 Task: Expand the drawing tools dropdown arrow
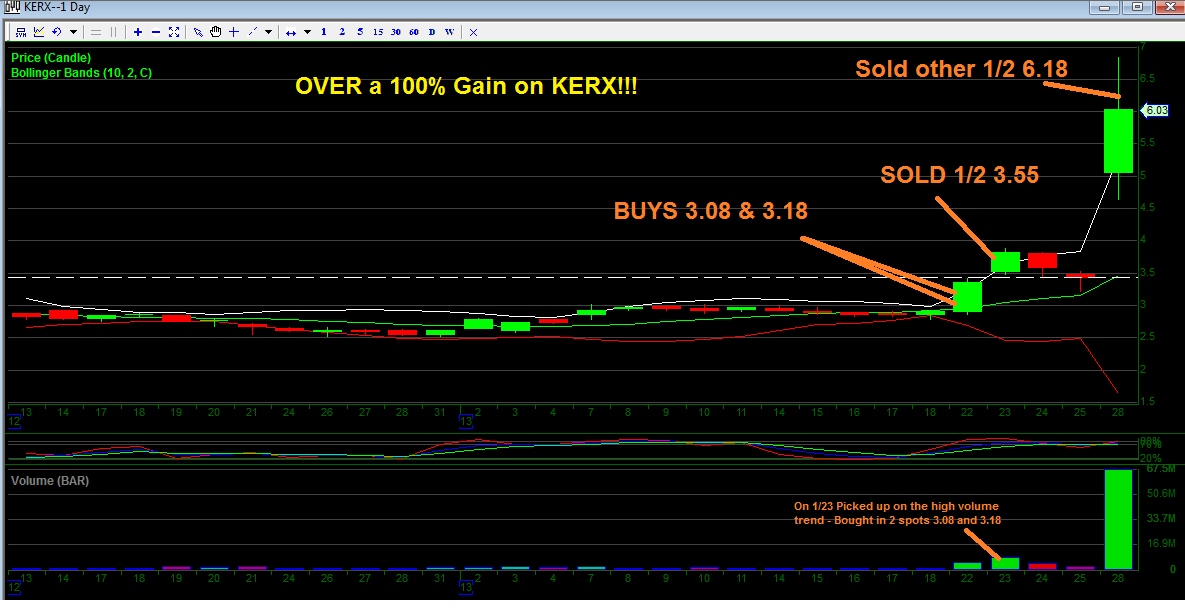(x=268, y=32)
